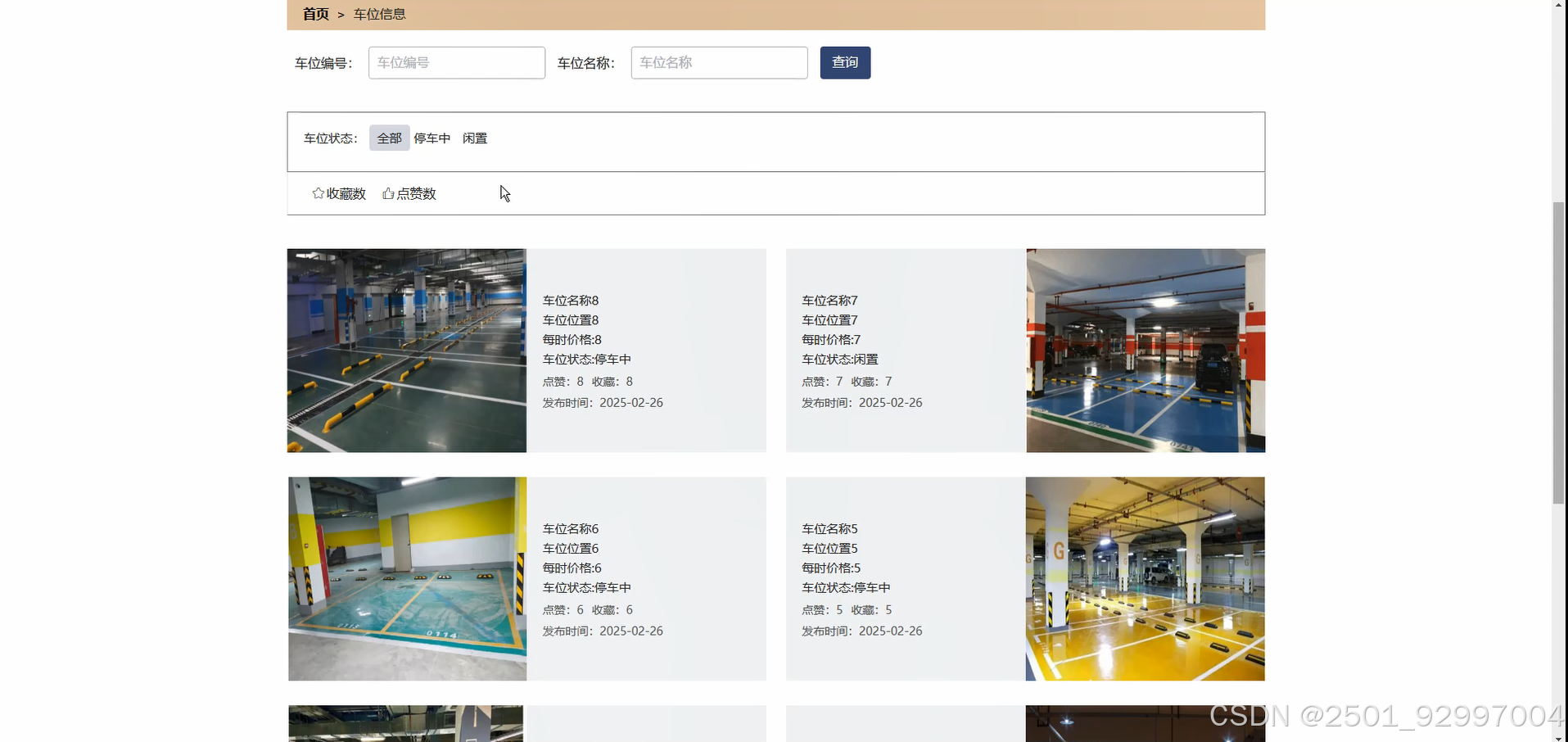
Task: Open the 车位名称6 parking photo
Action: [x=407, y=579]
